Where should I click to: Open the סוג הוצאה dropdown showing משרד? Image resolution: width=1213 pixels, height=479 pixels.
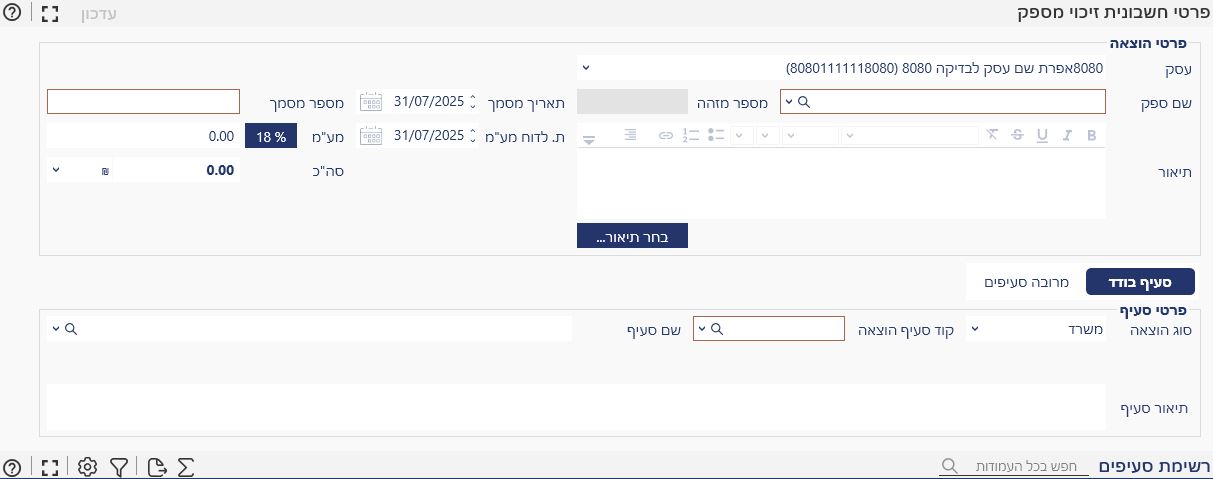coord(1037,328)
